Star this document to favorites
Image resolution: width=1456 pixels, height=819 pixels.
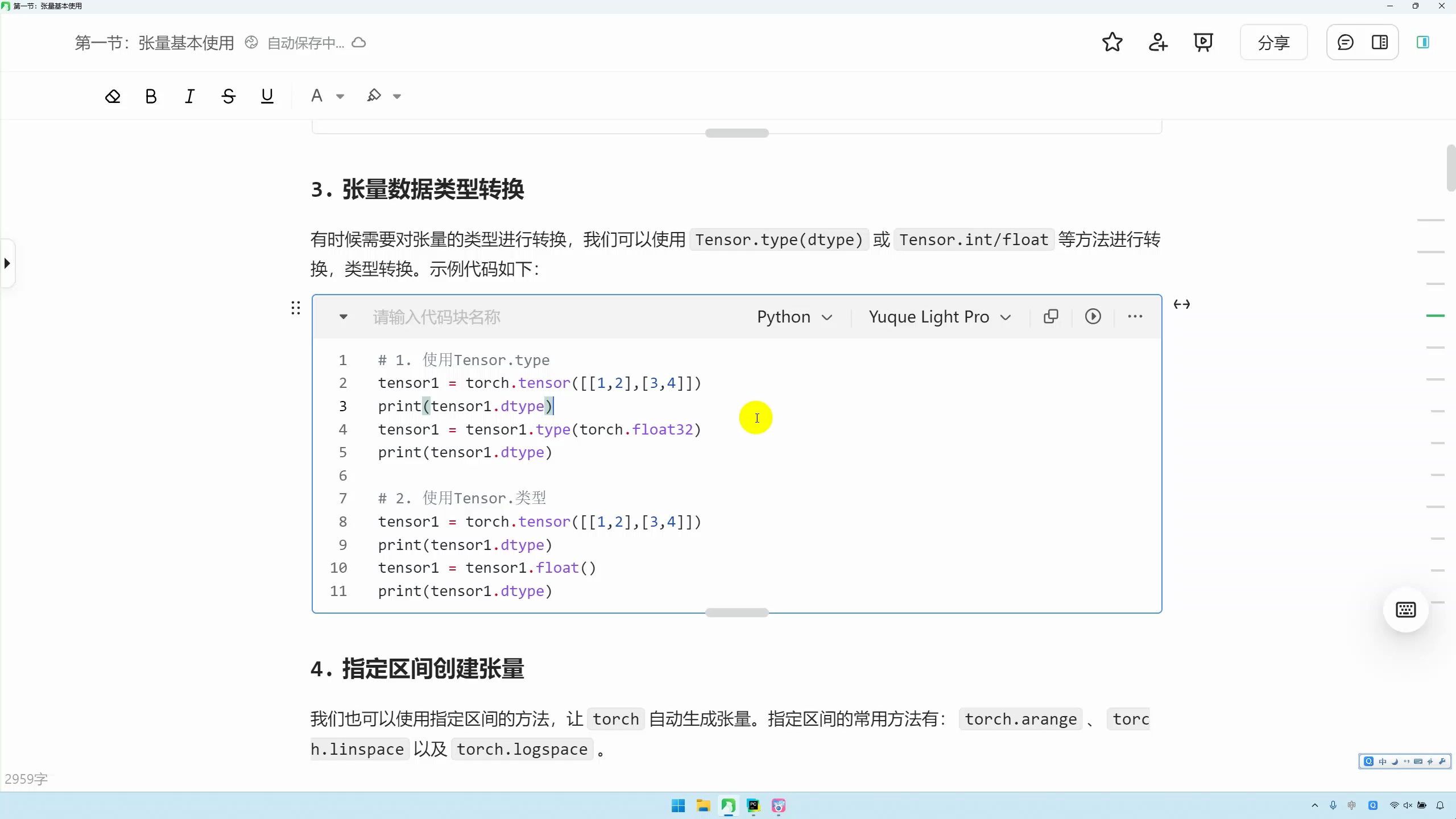[x=1112, y=42]
